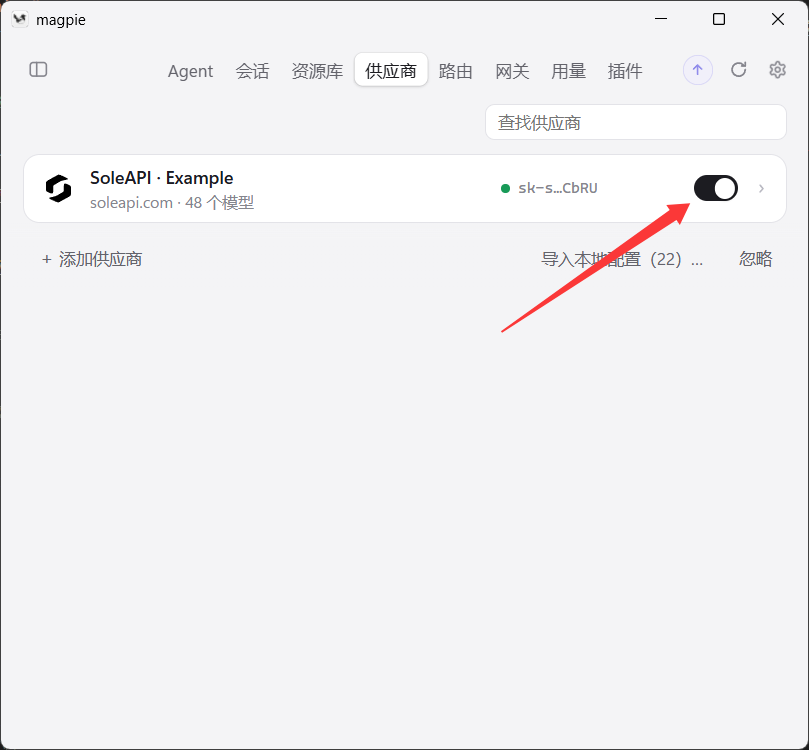Click soleapi.com · 48 个模型 subtitle

tap(172, 203)
